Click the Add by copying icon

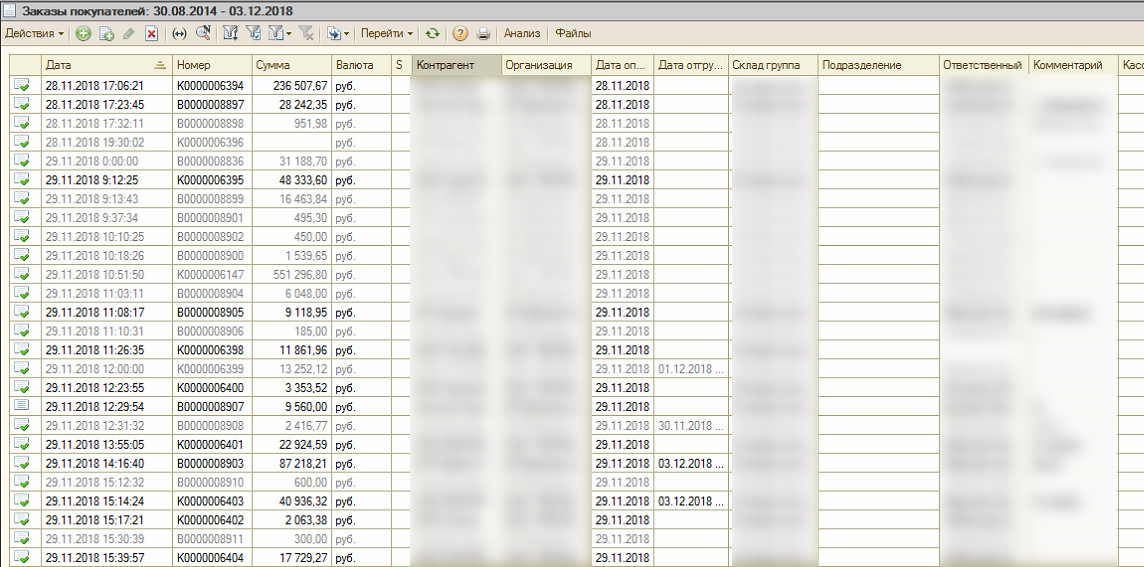tap(106, 33)
